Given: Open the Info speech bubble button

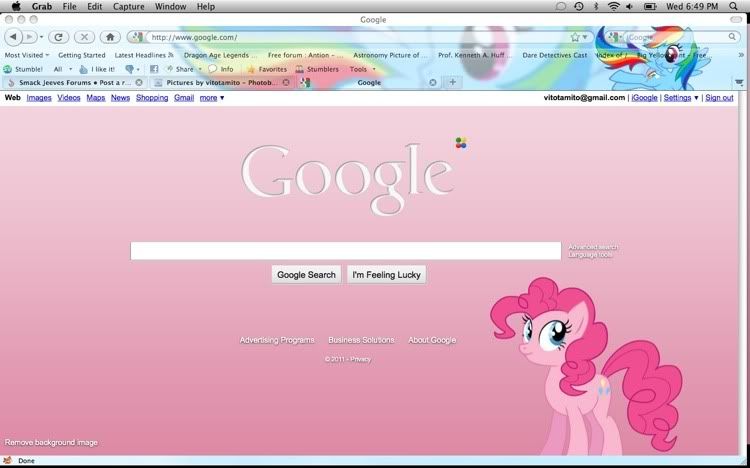Looking at the screenshot, I should click(221, 69).
